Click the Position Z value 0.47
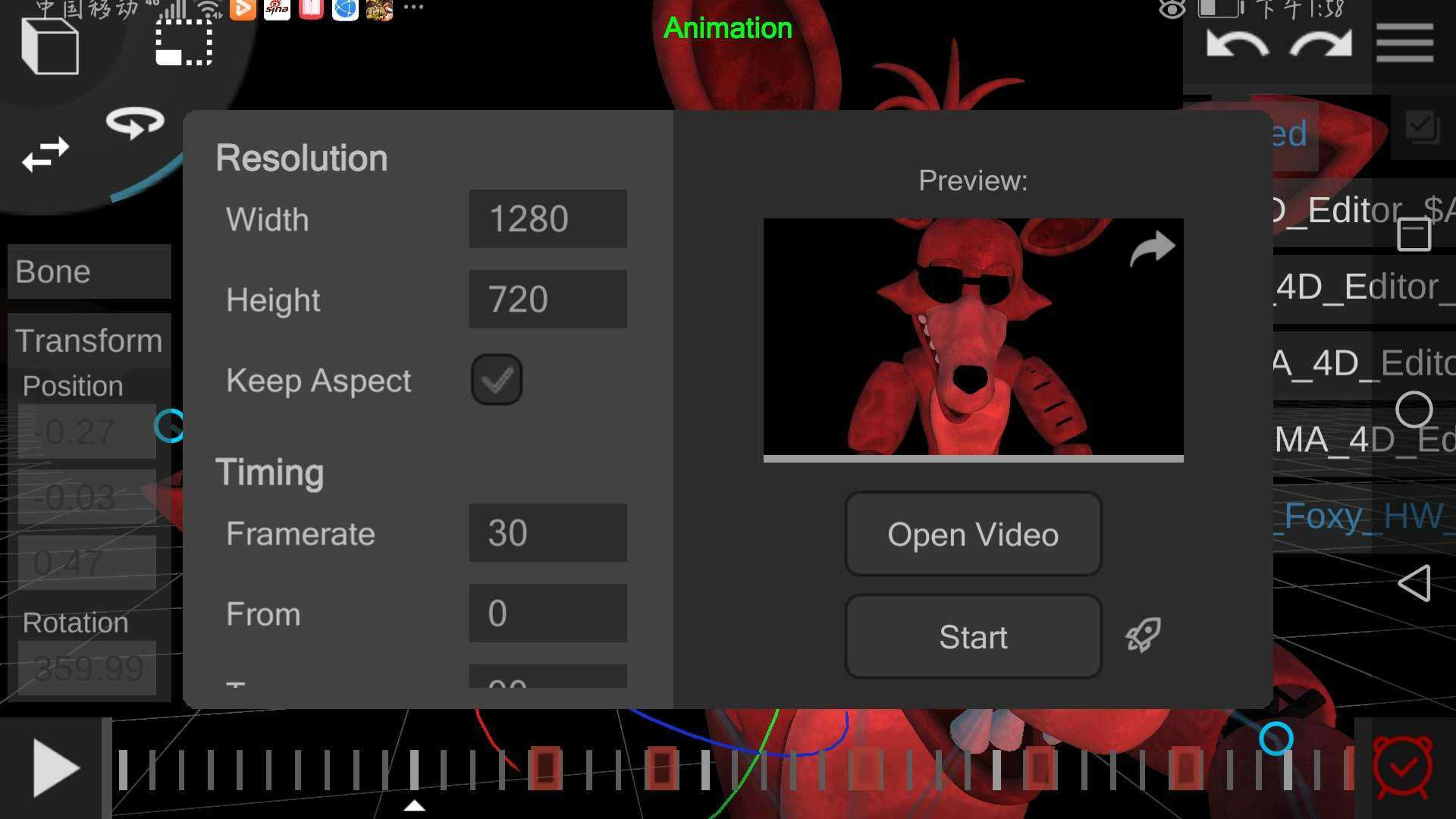 (x=86, y=563)
